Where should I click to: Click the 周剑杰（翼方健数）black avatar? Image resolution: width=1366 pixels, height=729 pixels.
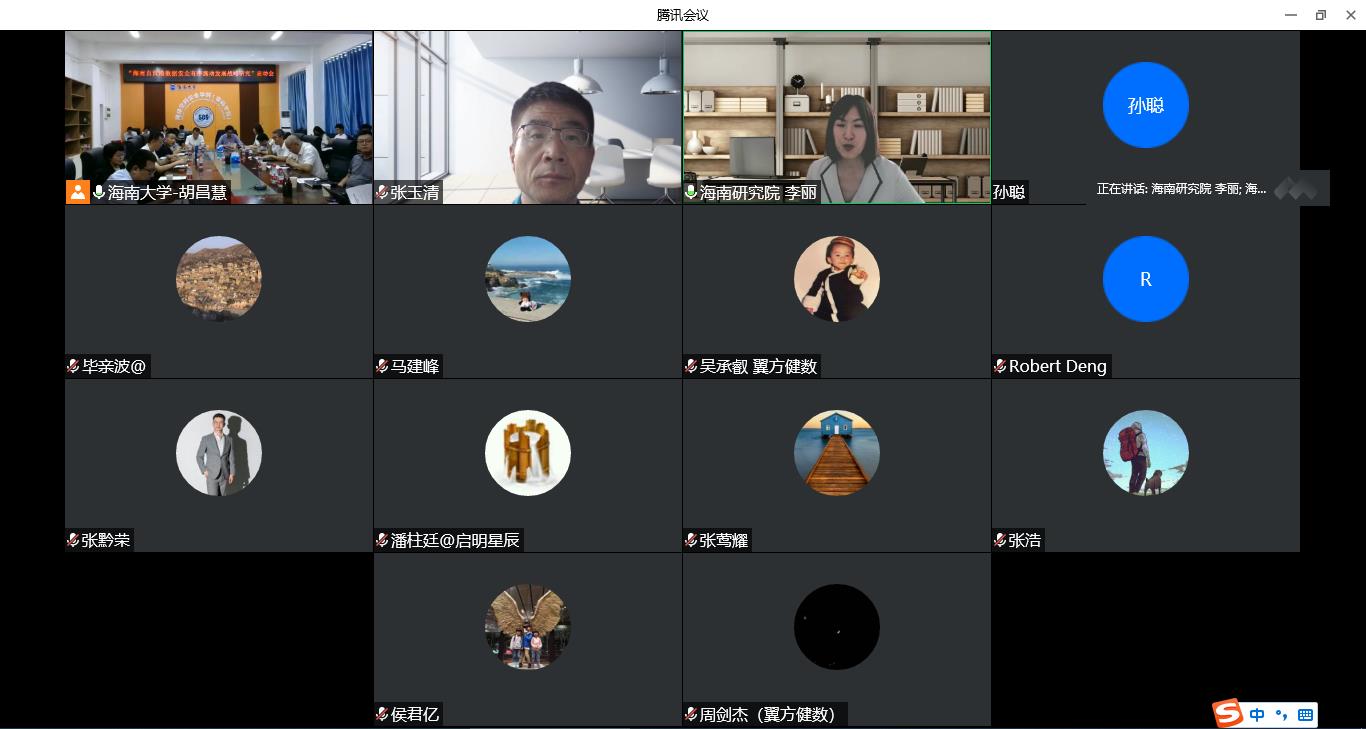(836, 627)
